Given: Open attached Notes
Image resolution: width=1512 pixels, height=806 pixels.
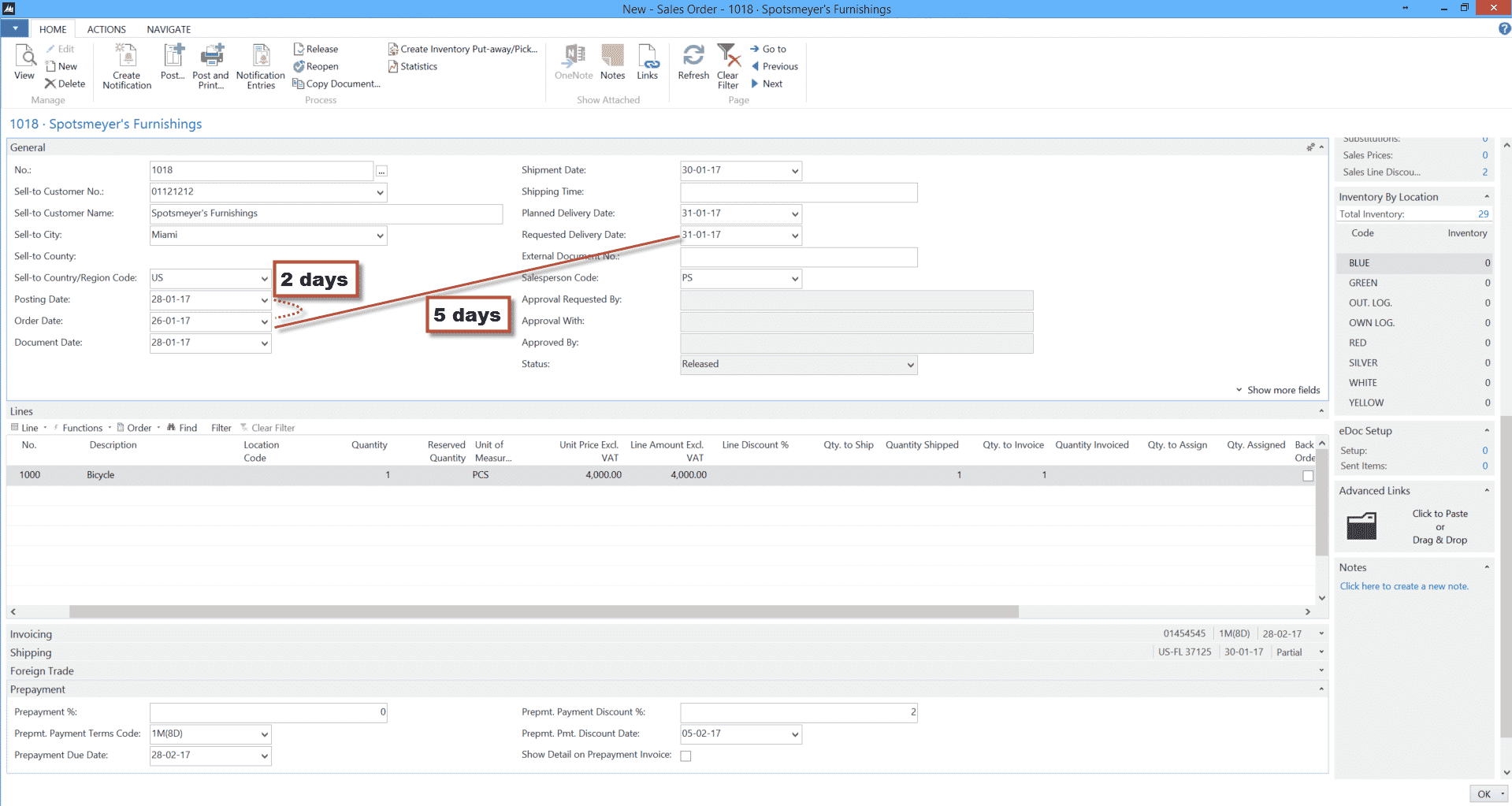Looking at the screenshot, I should pos(612,62).
